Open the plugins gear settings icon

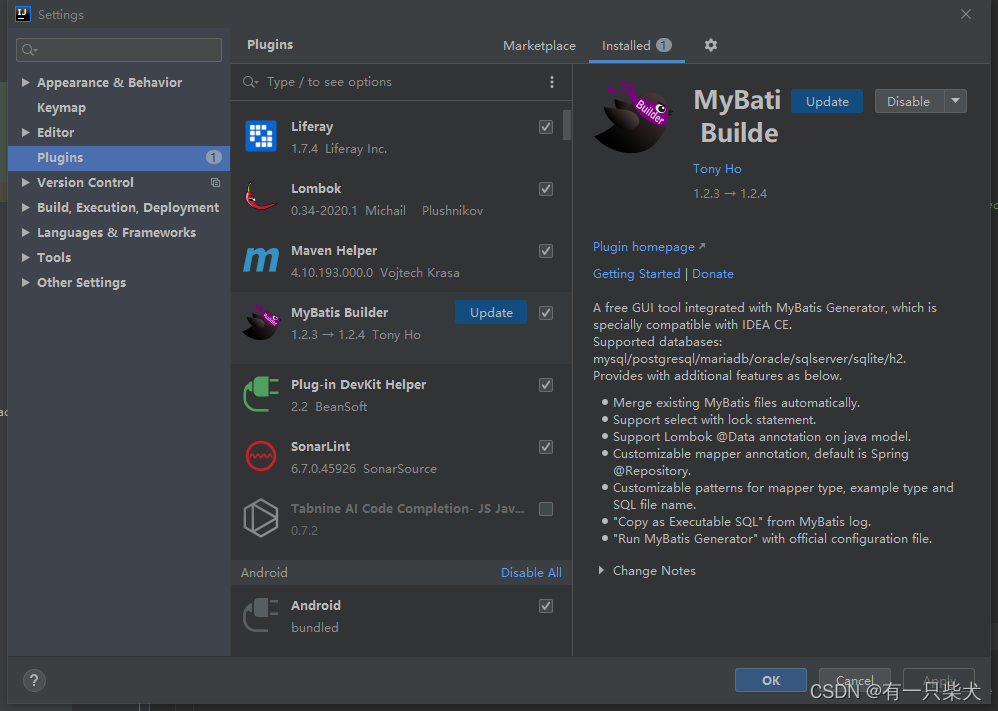point(711,45)
